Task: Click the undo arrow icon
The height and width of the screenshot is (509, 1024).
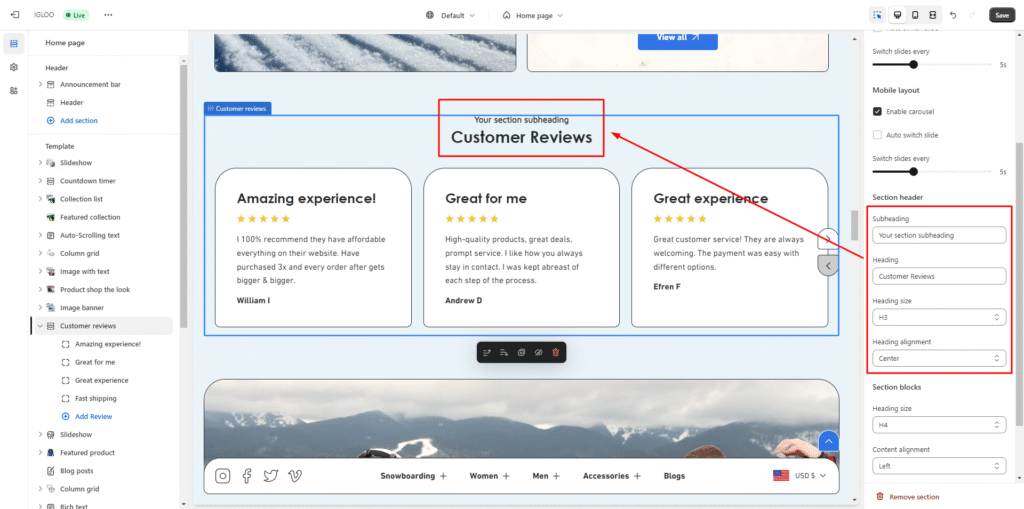Action: point(952,15)
